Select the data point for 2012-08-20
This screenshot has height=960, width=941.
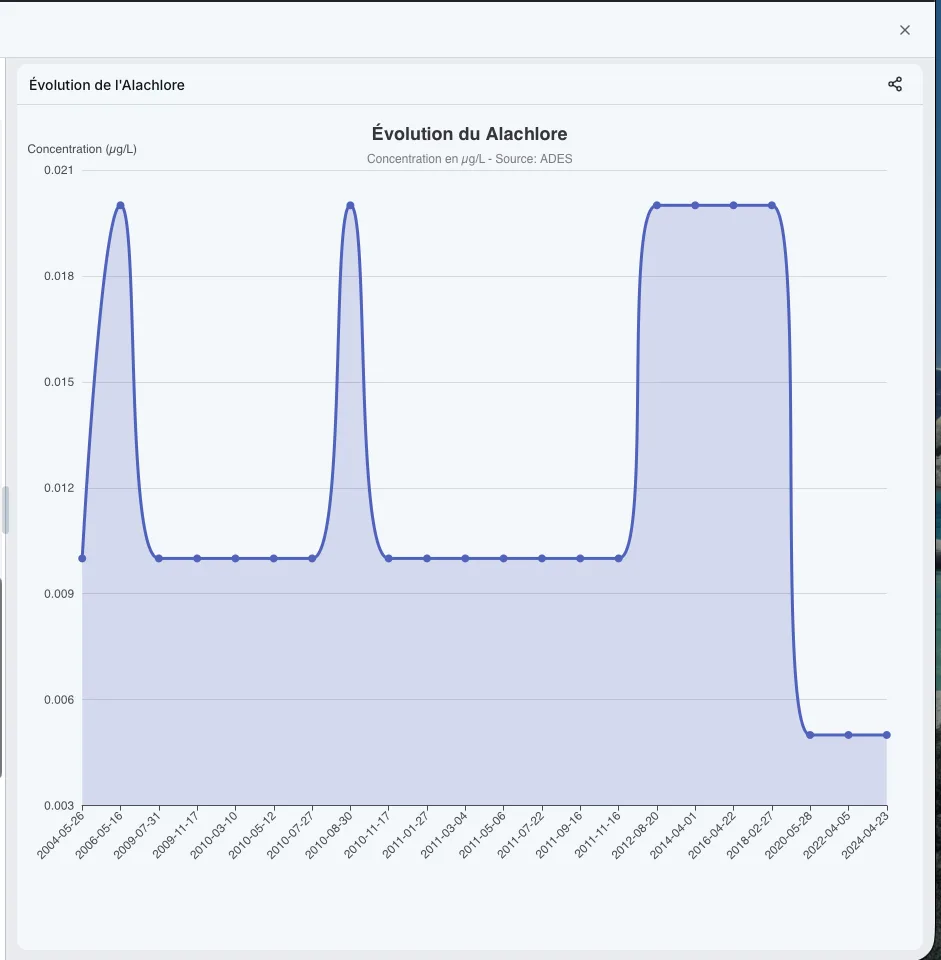pyautogui.click(x=657, y=205)
